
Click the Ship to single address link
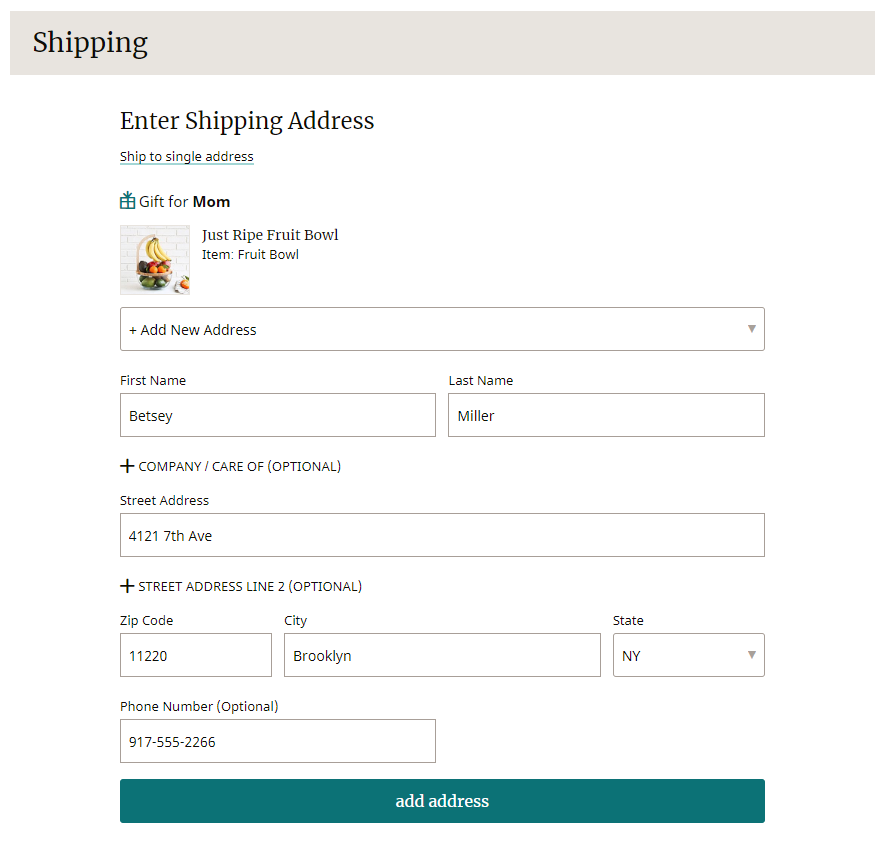[x=187, y=156]
